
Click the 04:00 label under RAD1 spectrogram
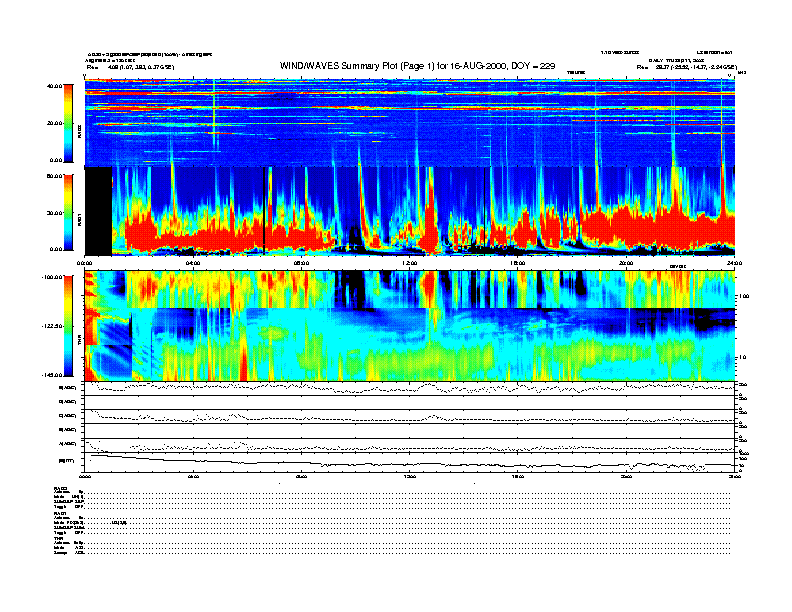[x=193, y=263]
